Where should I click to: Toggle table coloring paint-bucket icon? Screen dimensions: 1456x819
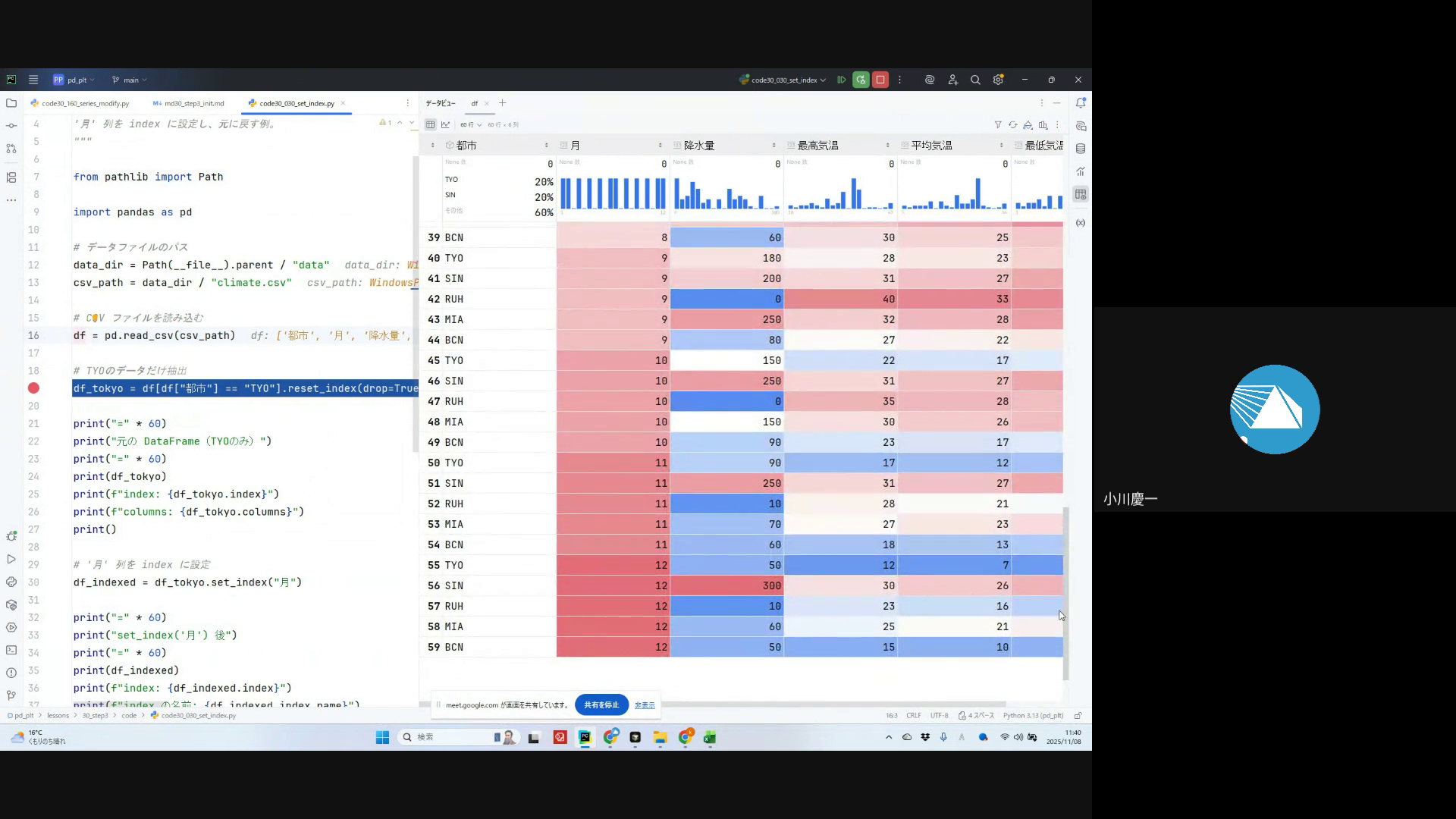(1028, 124)
